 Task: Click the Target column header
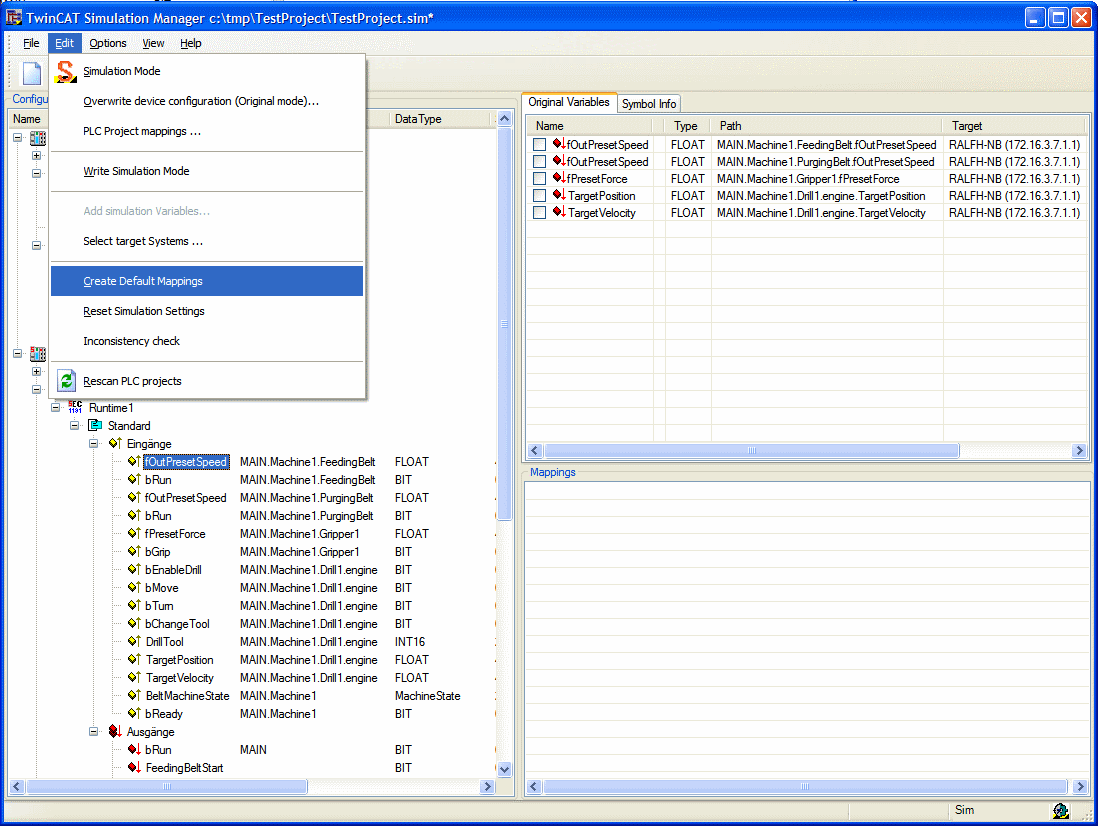(1016, 126)
